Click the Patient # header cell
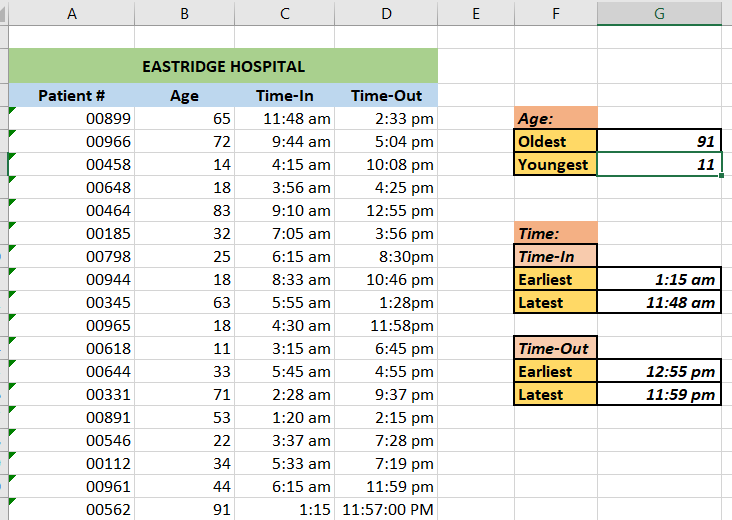This screenshot has width=732, height=520. coord(71,96)
